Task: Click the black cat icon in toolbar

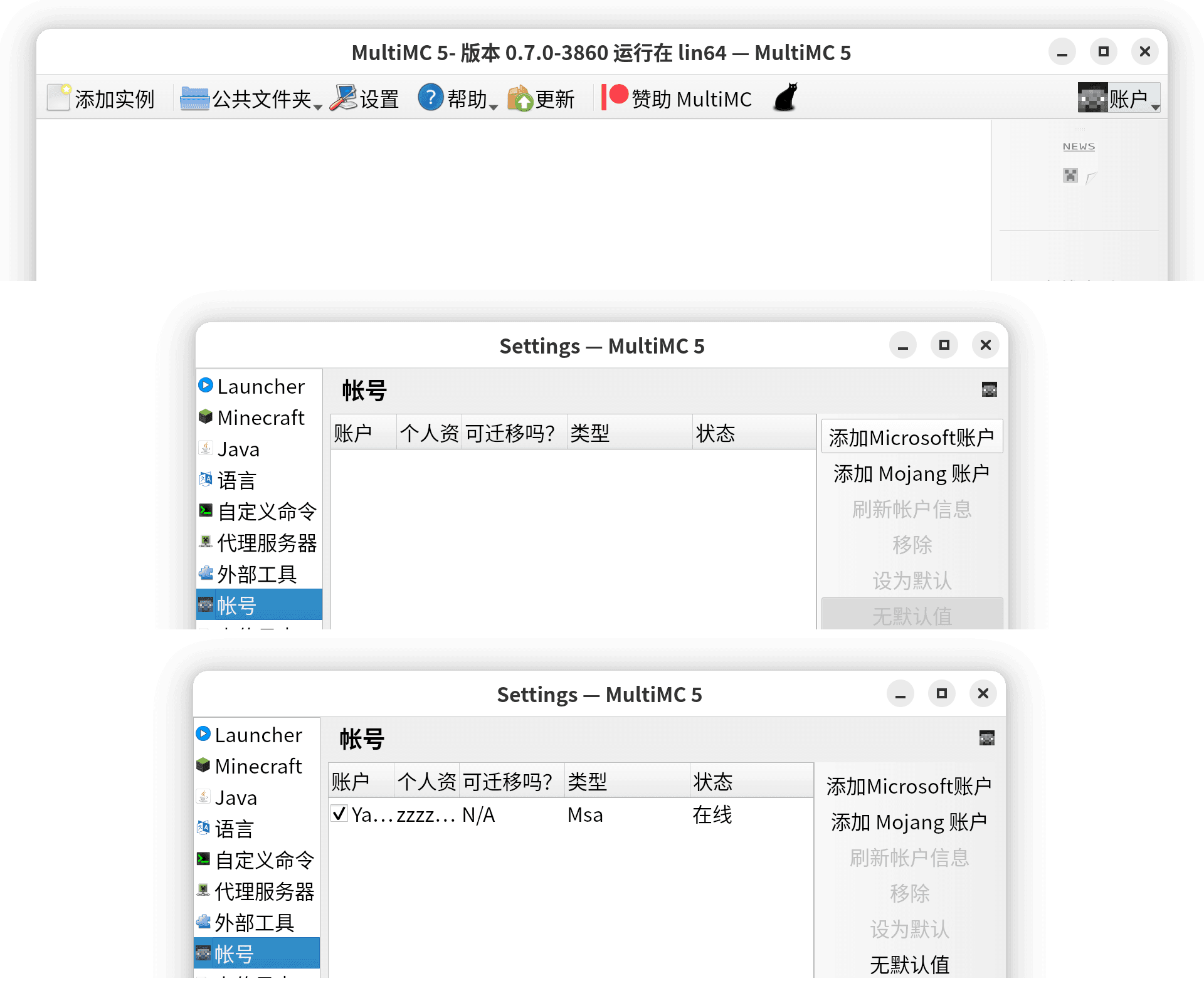Action: coord(786,97)
